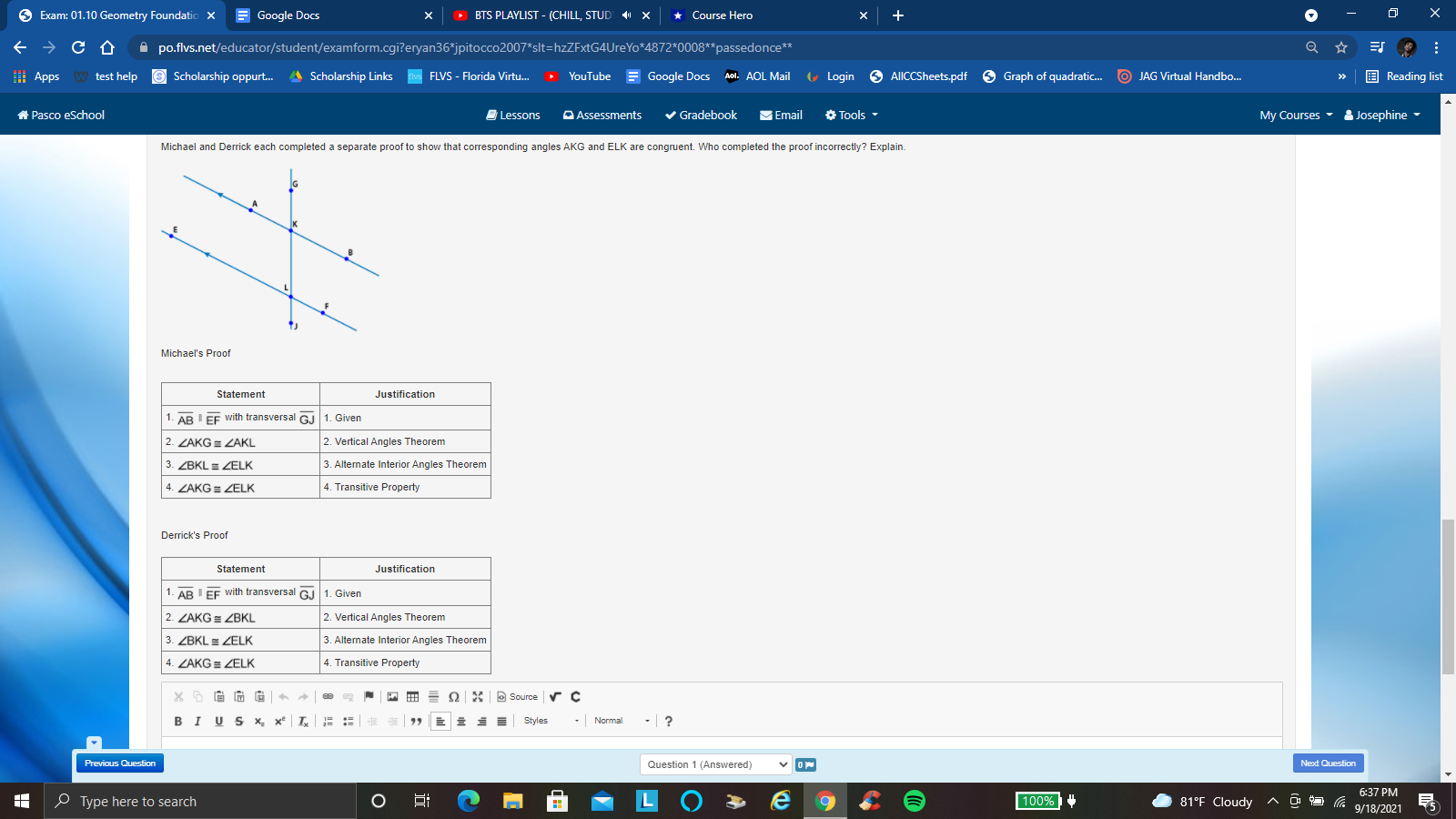
Task: Open the equation editor square root icon
Action: (x=555, y=696)
